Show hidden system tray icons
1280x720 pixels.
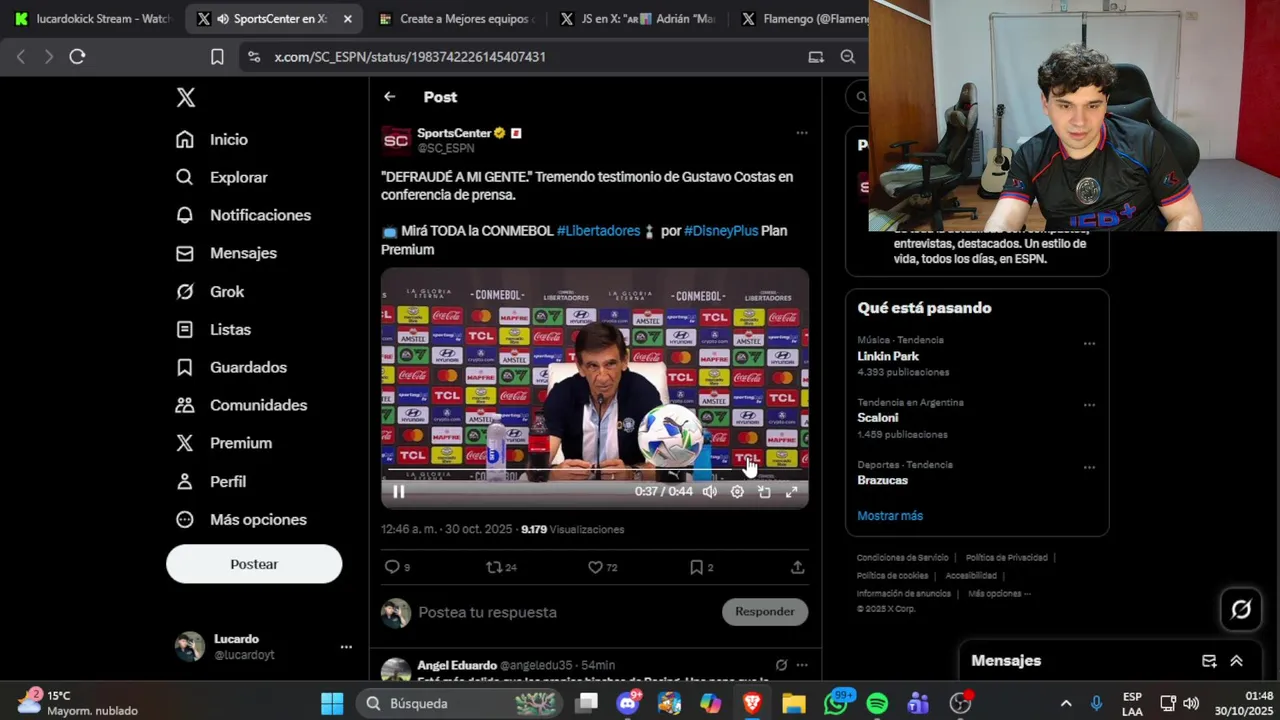[x=1066, y=703]
